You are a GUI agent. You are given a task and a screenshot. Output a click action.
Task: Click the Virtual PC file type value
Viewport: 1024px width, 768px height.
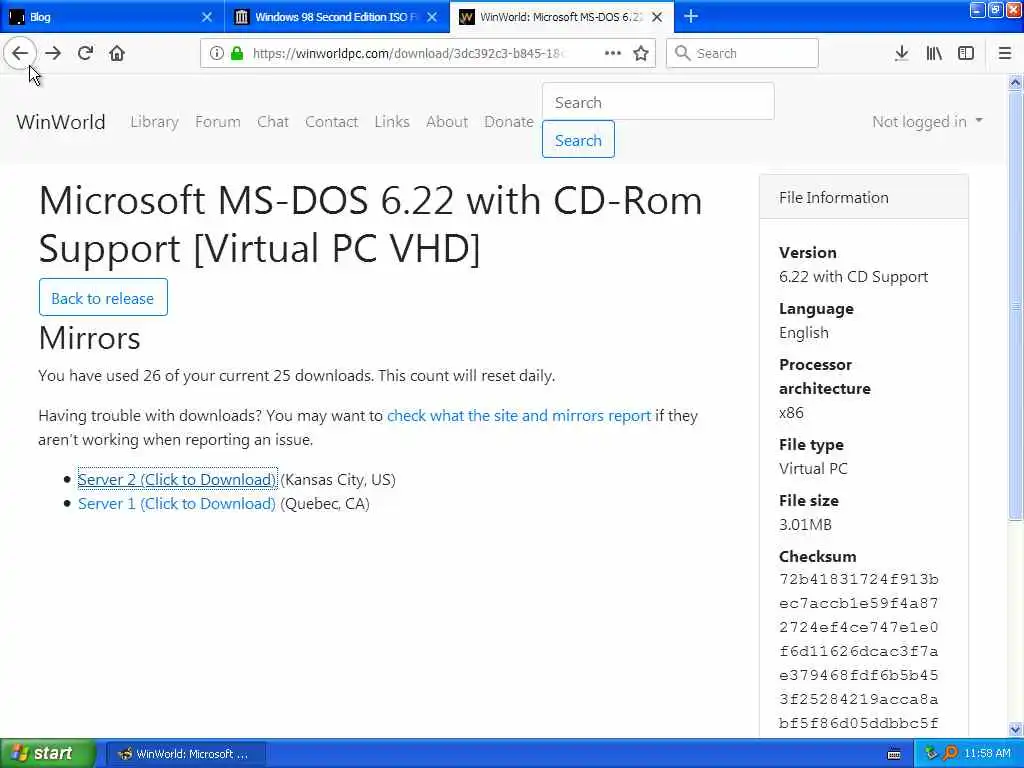813,468
